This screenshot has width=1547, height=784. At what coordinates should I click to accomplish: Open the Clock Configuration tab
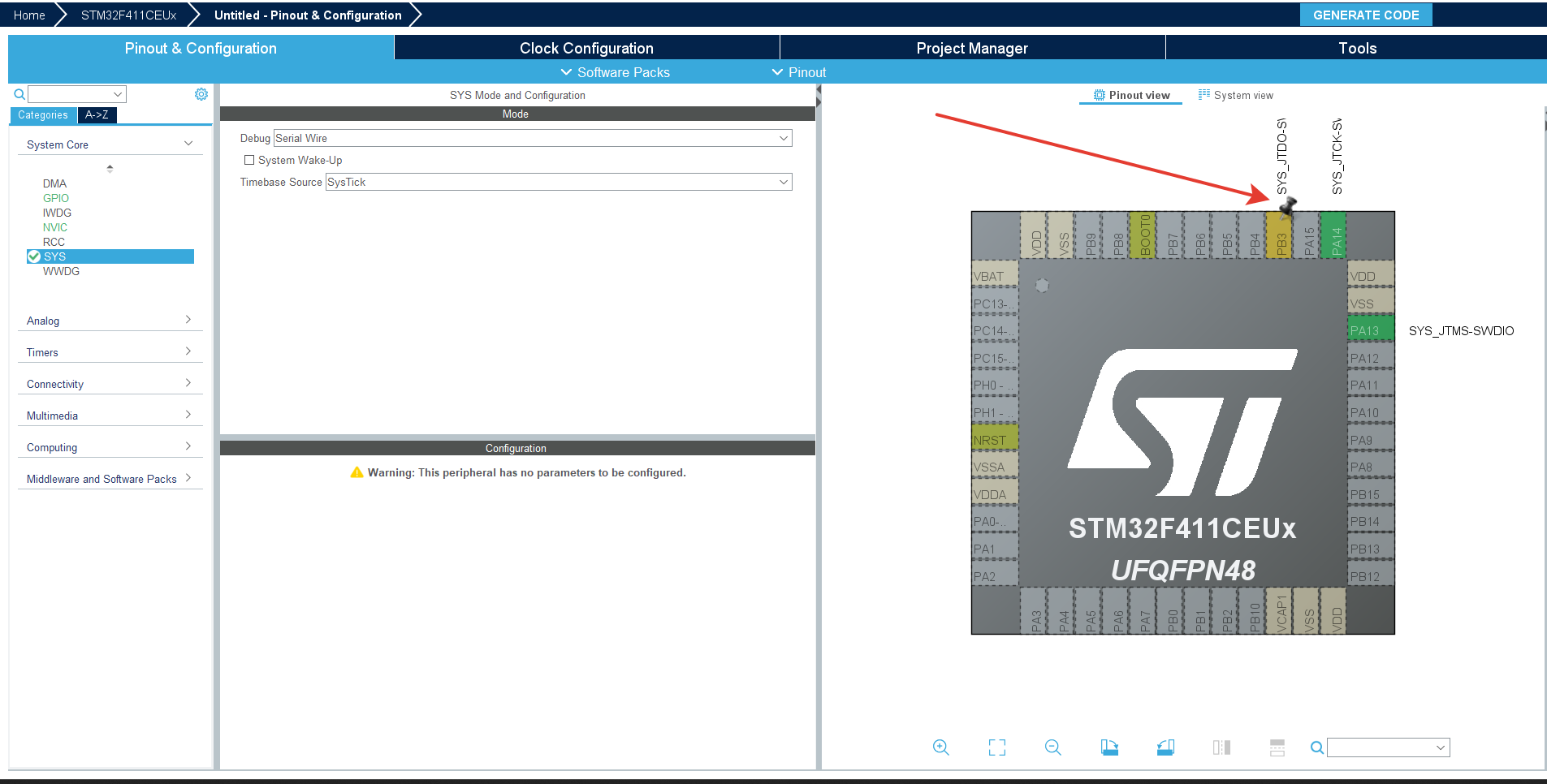[x=586, y=48]
